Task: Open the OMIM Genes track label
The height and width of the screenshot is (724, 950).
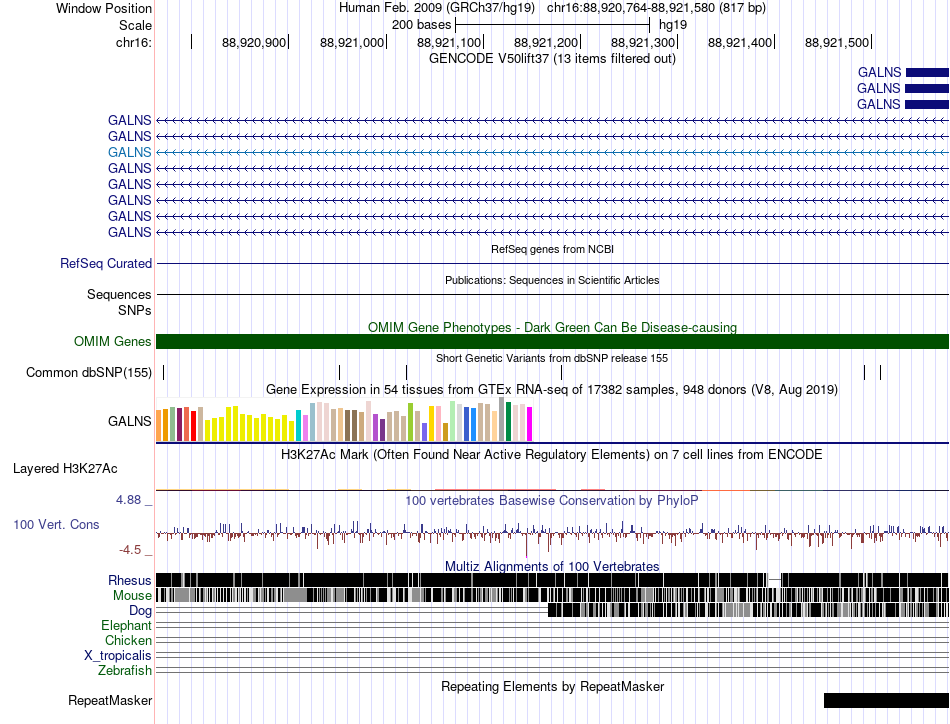Action: pos(113,342)
